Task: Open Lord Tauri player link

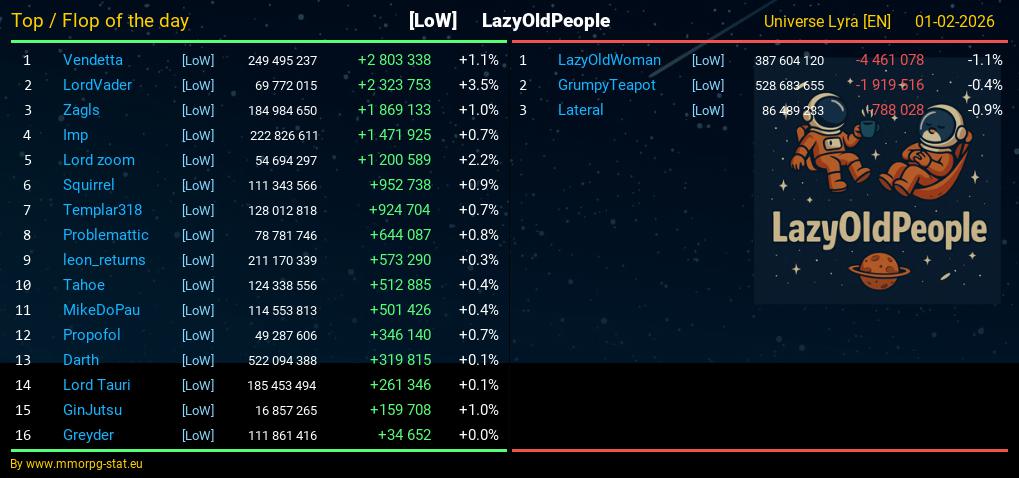Action: pos(96,385)
